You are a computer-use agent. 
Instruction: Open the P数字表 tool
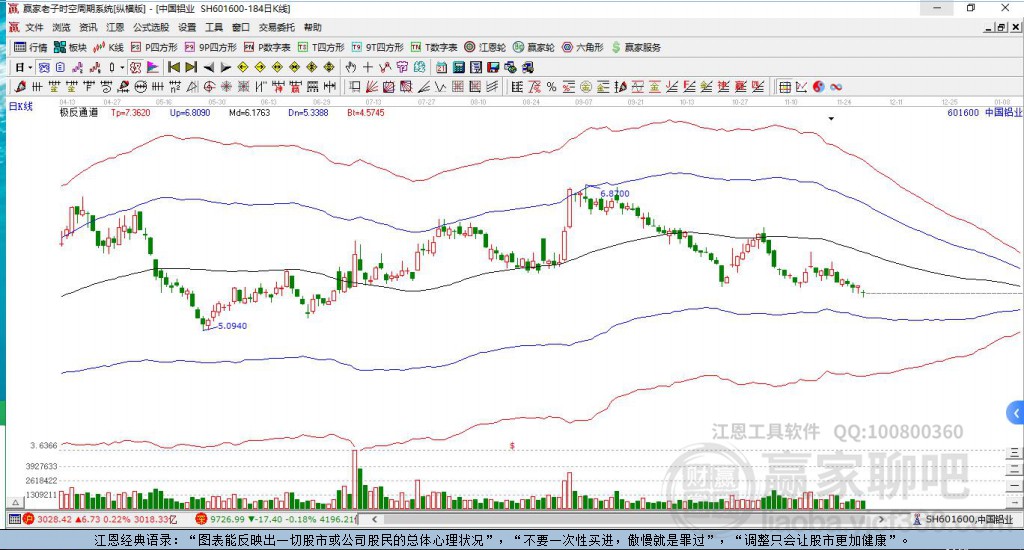(x=266, y=47)
